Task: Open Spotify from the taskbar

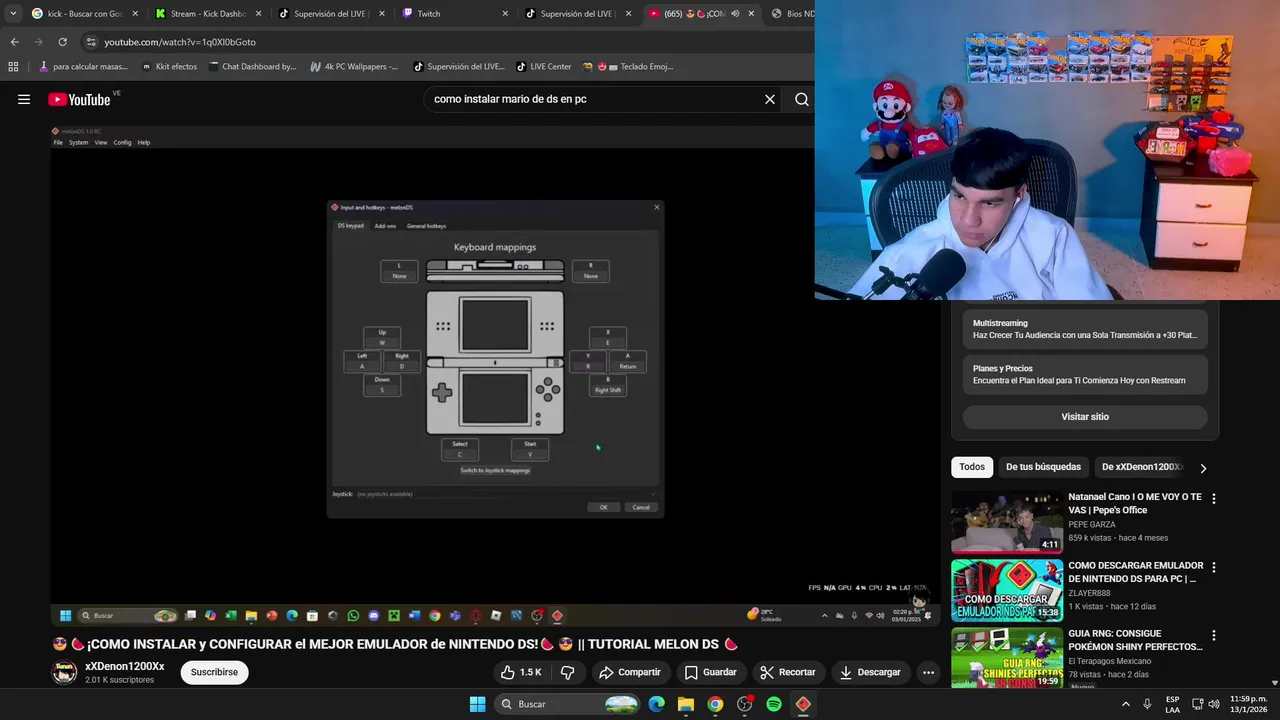Action: pyautogui.click(x=774, y=704)
